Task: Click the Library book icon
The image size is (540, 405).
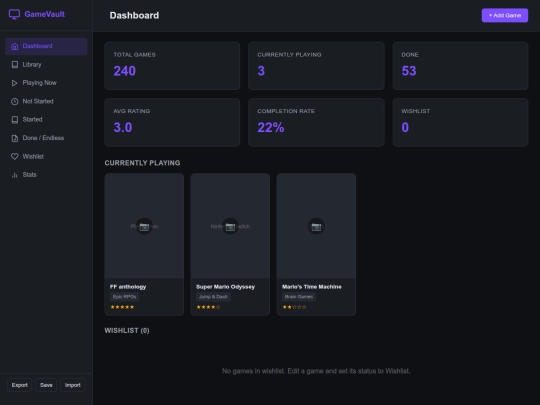Action: 14,64
